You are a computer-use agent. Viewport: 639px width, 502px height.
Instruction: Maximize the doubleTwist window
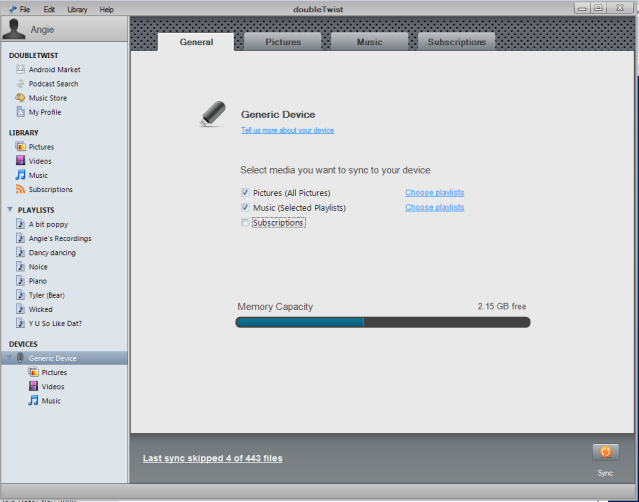[x=598, y=8]
